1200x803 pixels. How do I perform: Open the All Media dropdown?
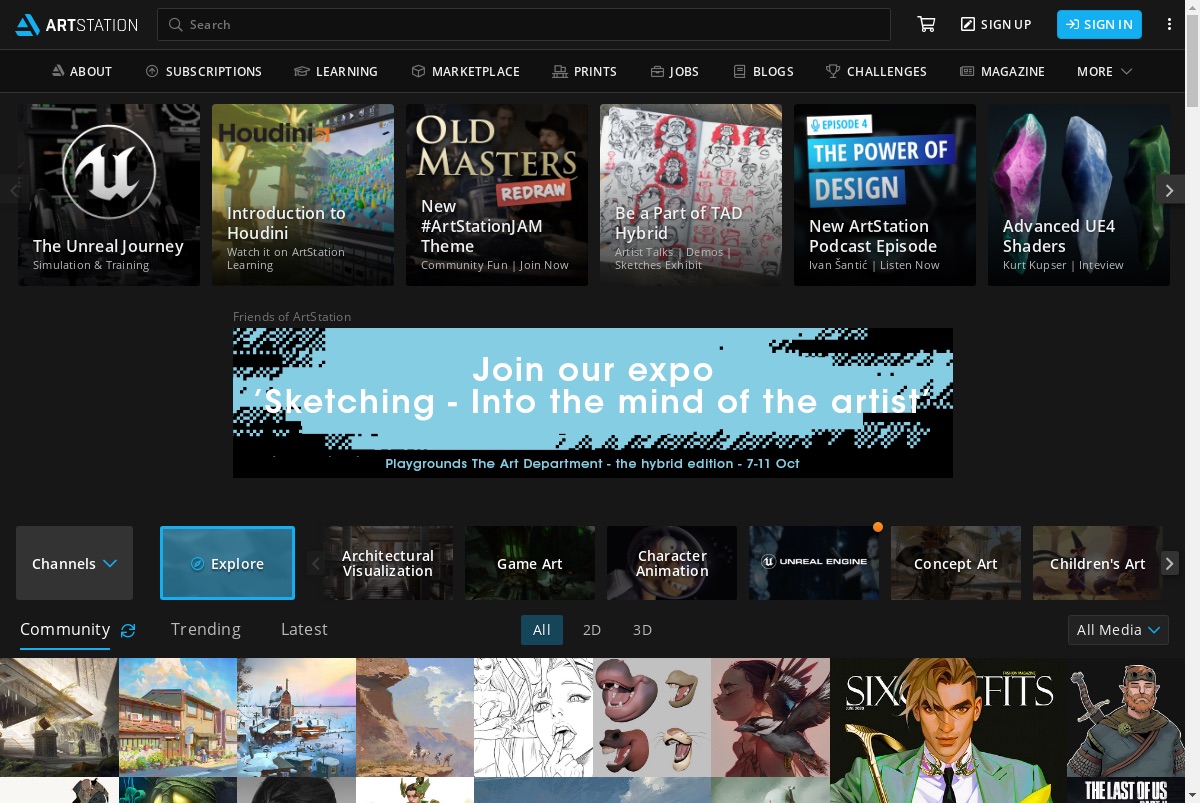[x=1118, y=630]
